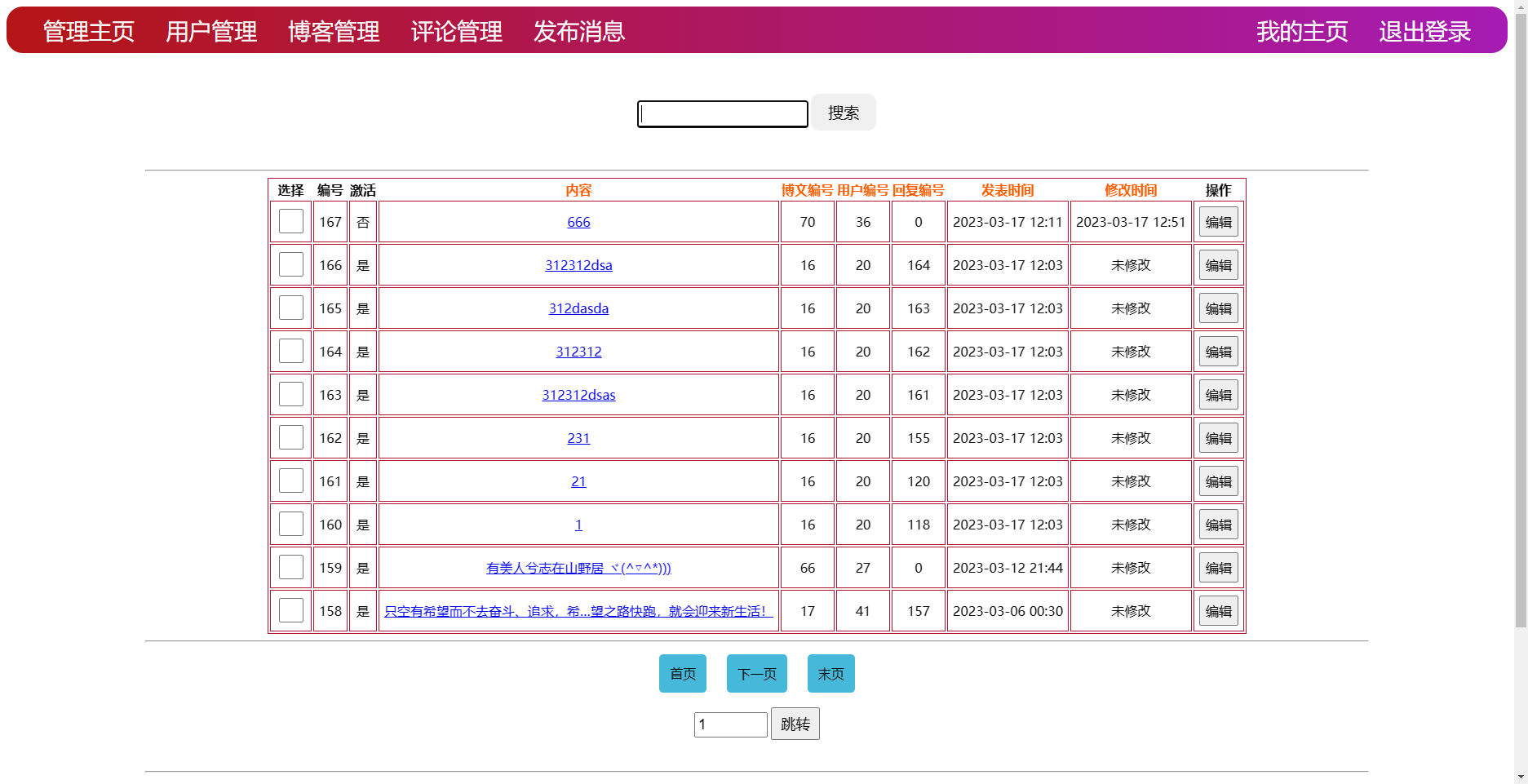1528x784 pixels.
Task: Sort by 发表时间 column header
Action: click(1008, 190)
